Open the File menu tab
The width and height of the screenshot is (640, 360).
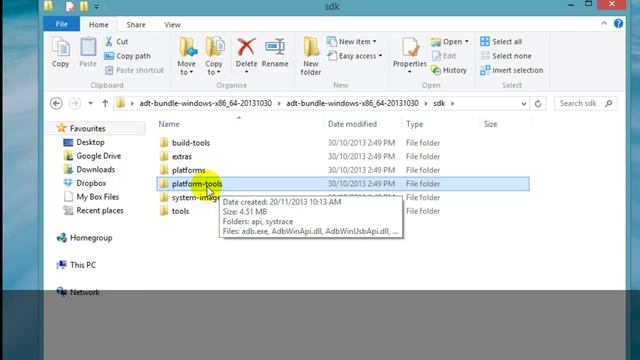(x=62, y=24)
